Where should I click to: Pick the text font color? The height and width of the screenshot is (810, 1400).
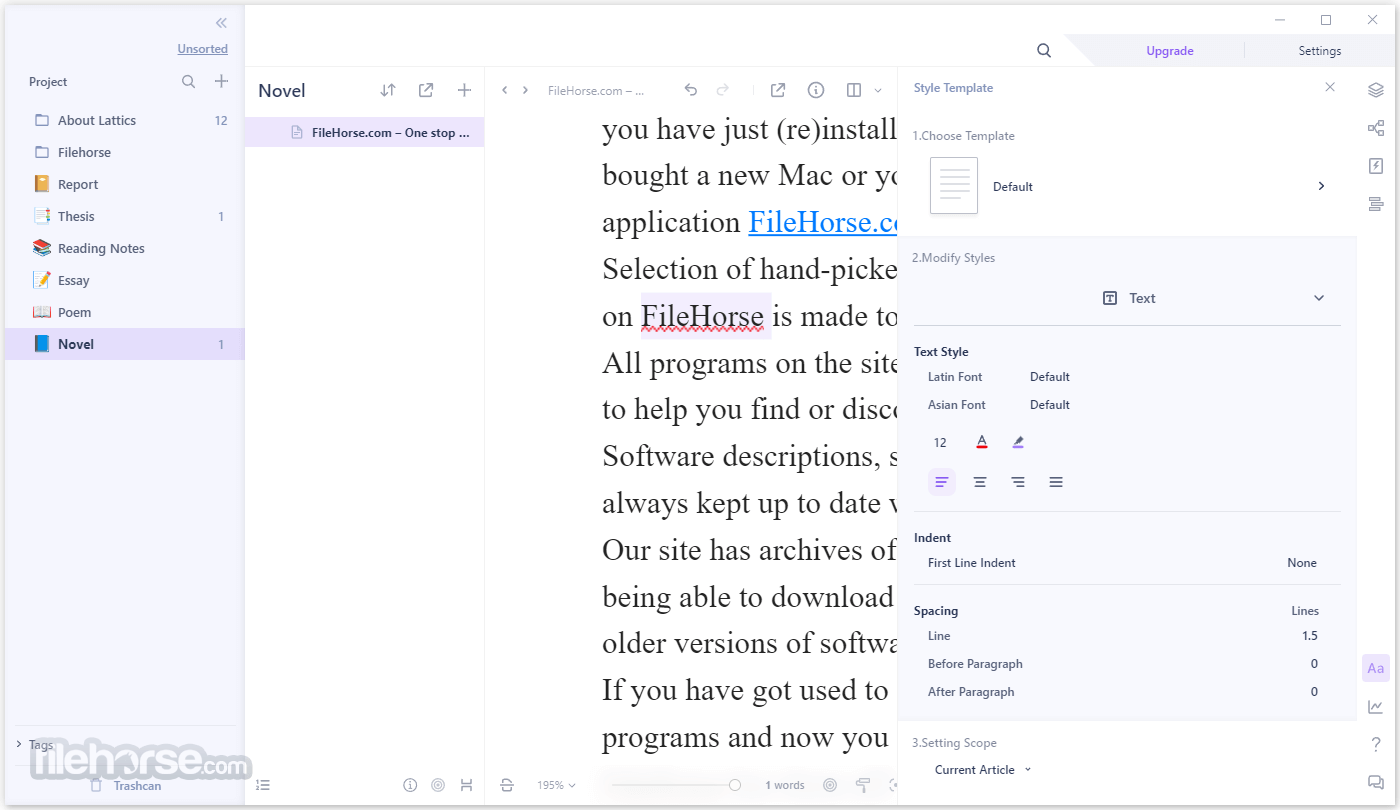click(982, 442)
